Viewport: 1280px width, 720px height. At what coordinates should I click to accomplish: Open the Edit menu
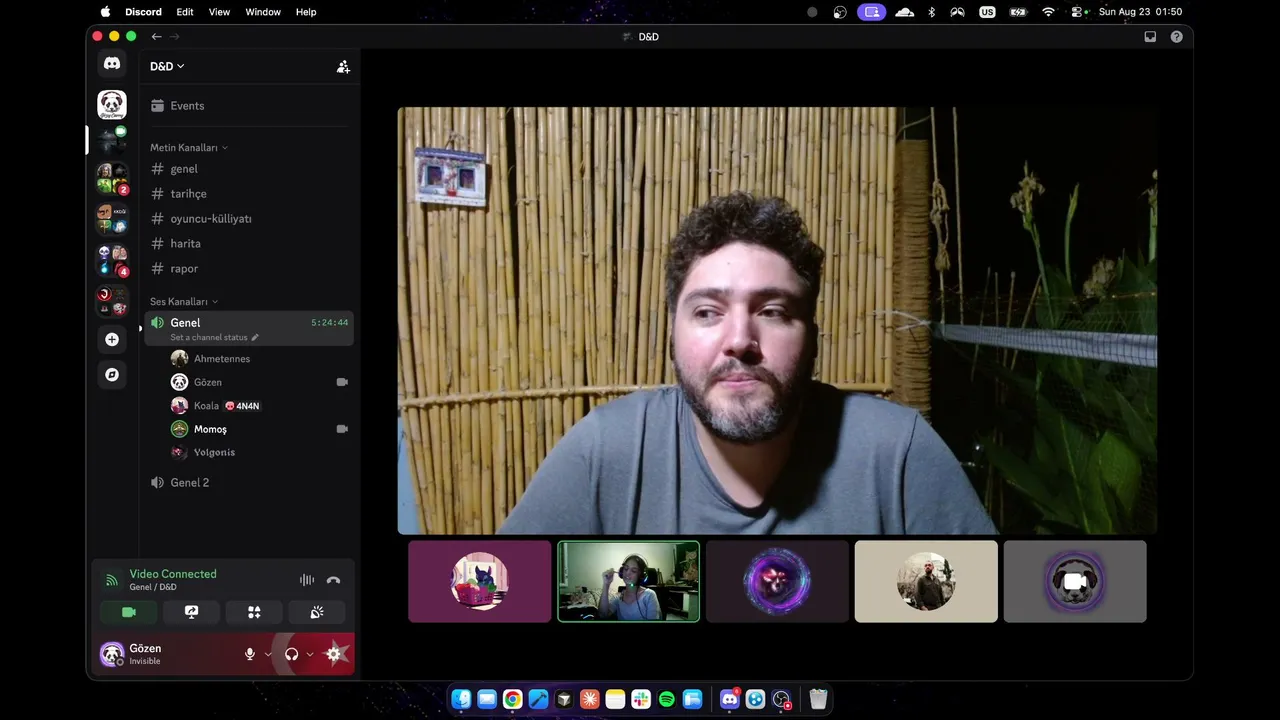(185, 12)
